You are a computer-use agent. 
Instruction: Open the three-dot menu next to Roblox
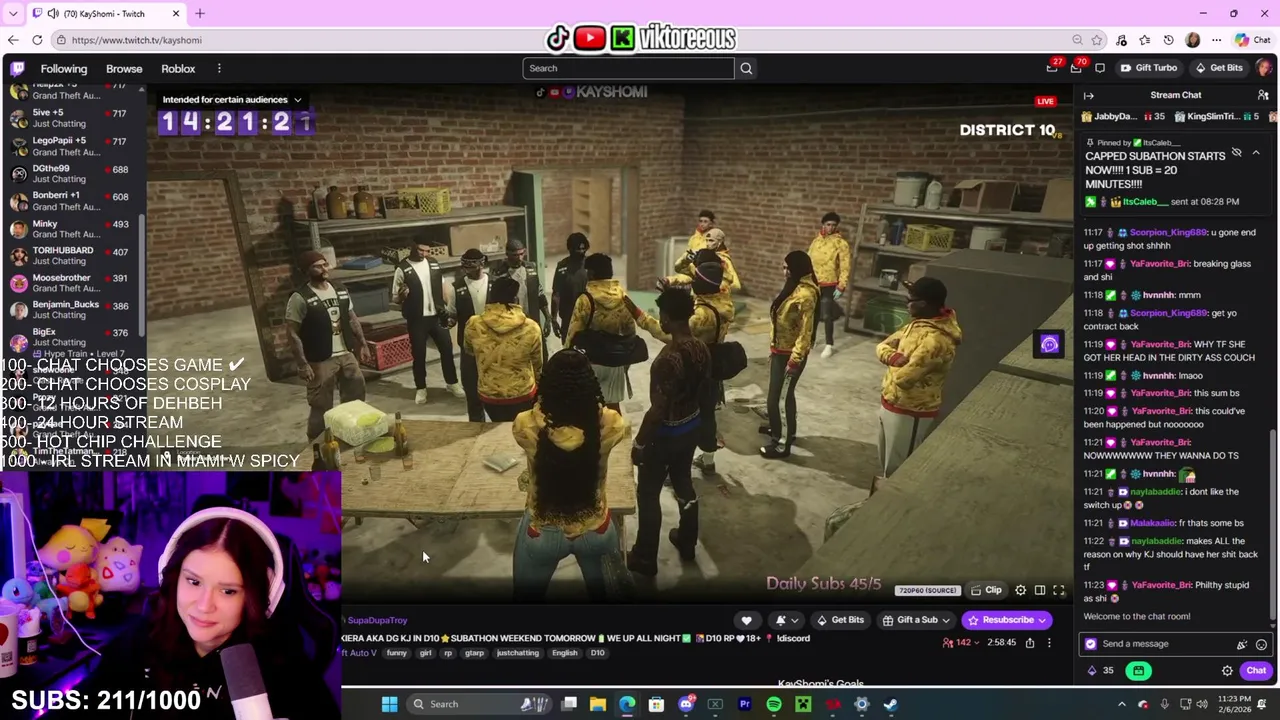pos(219,68)
